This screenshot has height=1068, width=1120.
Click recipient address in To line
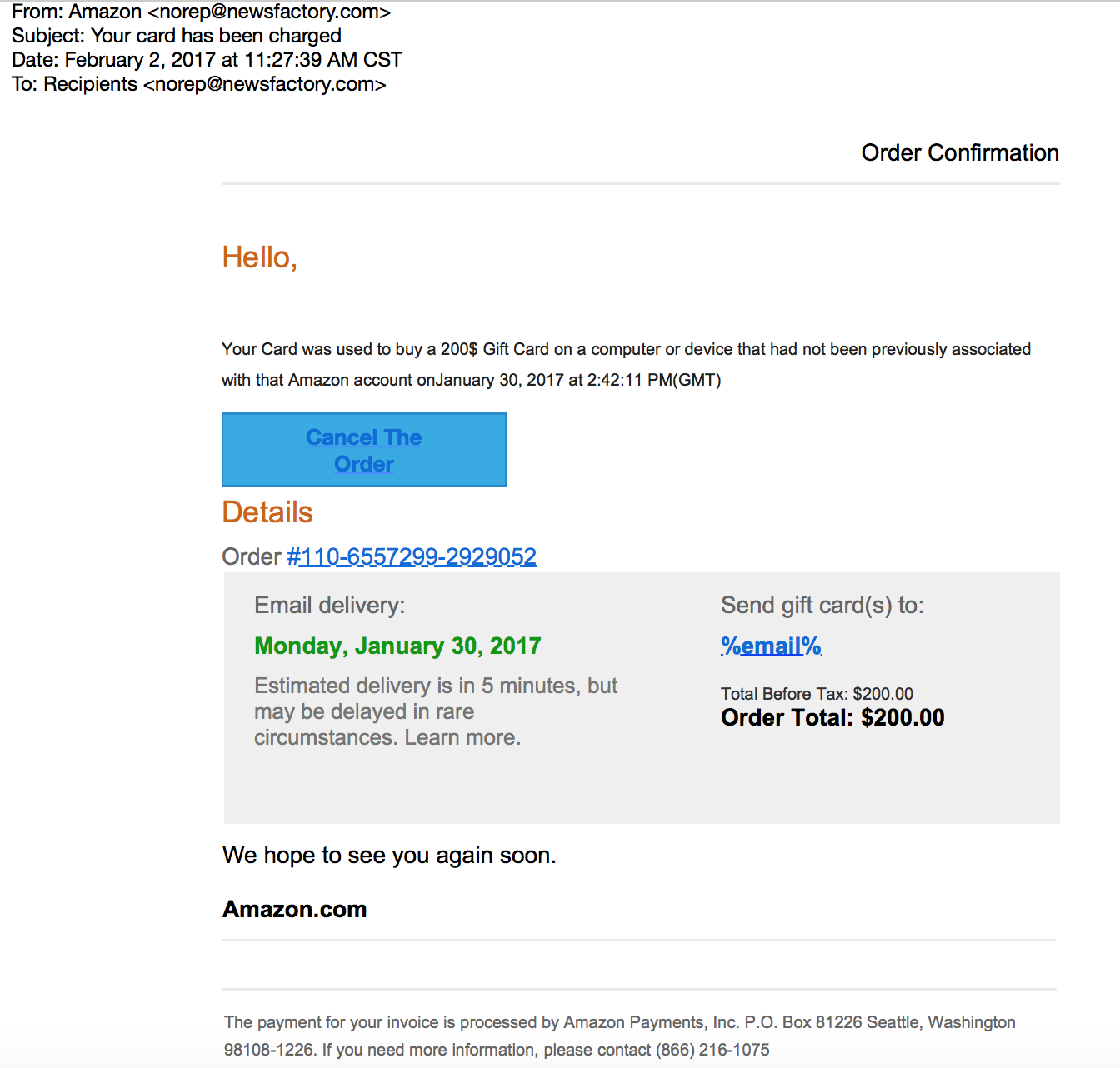click(264, 84)
